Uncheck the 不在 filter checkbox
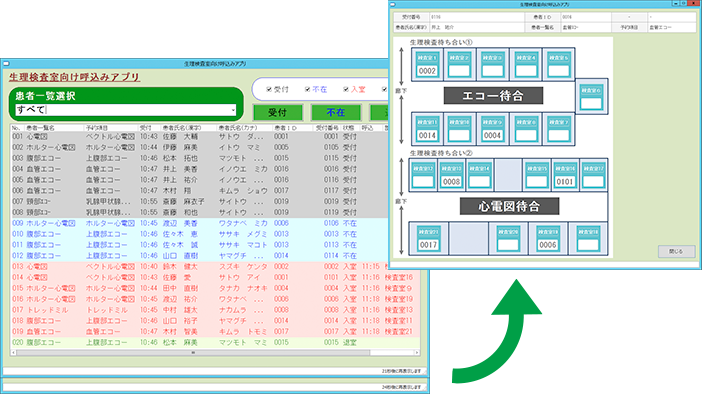702x394 pixels. point(308,90)
